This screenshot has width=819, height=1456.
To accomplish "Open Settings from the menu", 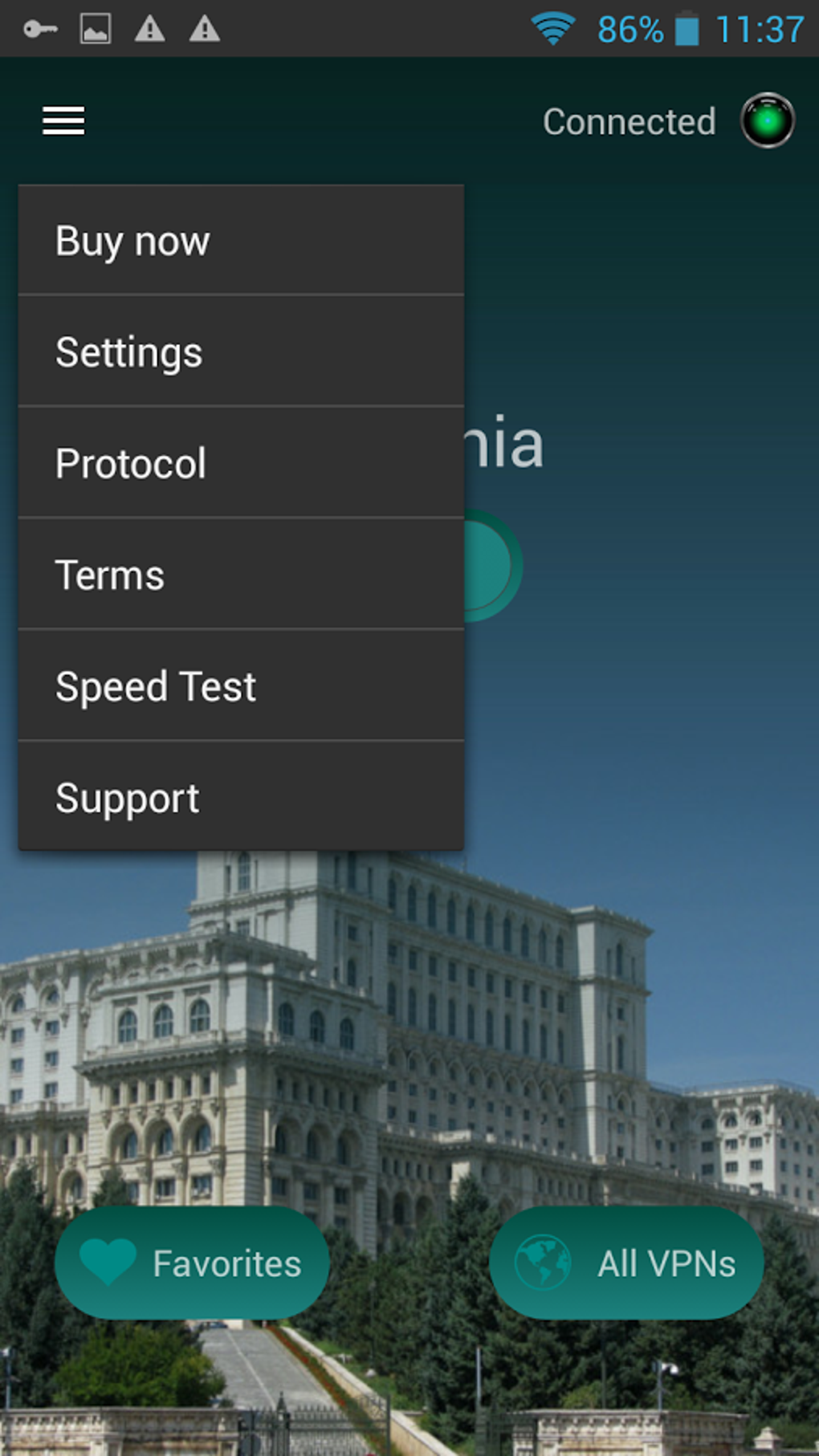I will pyautogui.click(x=241, y=351).
